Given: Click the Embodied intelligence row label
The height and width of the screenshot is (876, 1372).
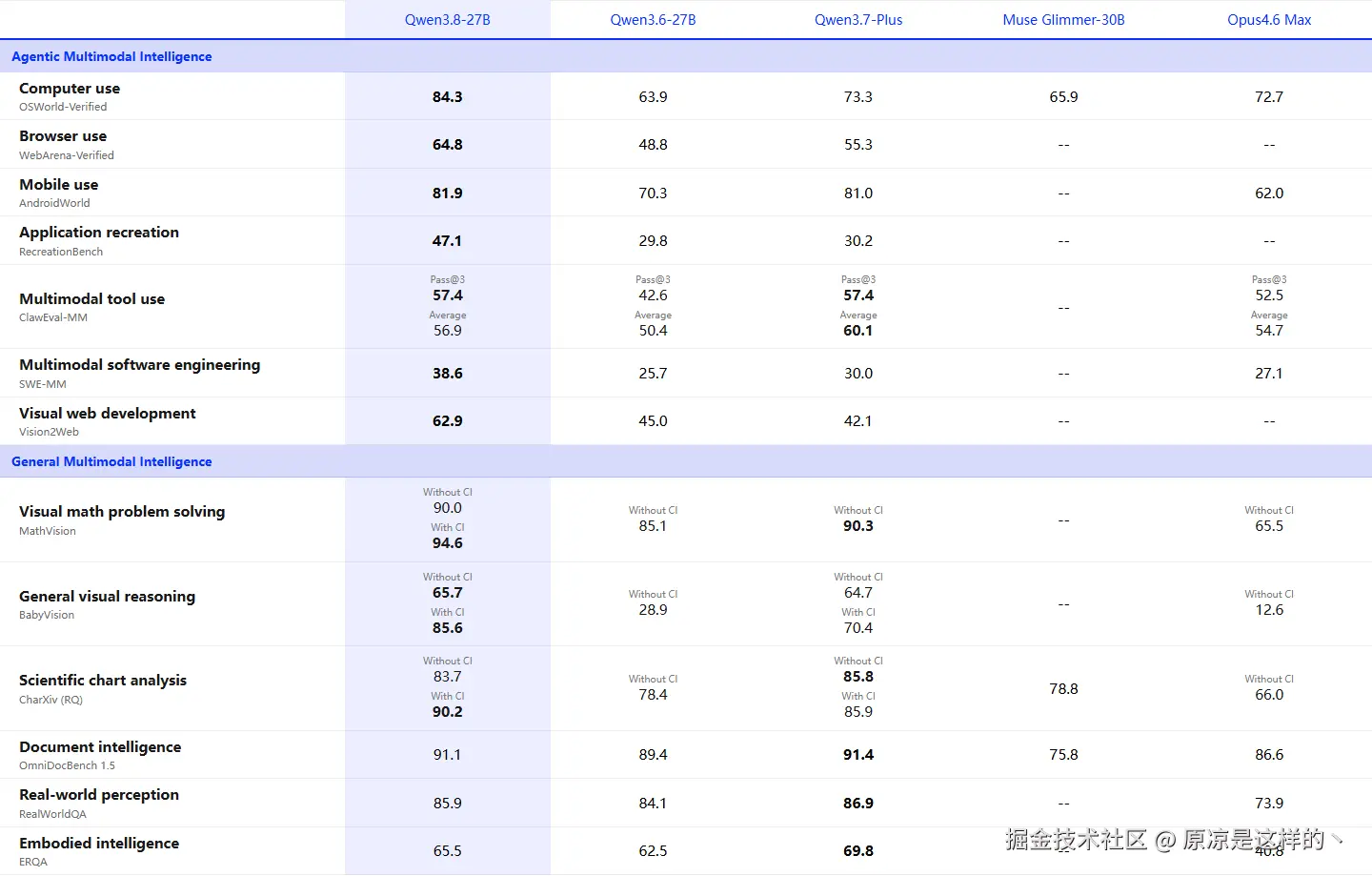Looking at the screenshot, I should (x=99, y=844).
